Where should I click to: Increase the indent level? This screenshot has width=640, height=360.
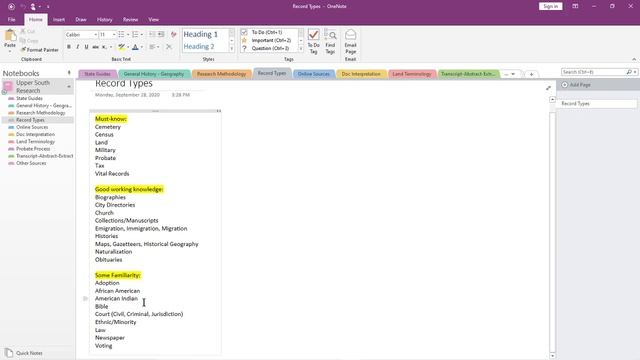(x=161, y=35)
